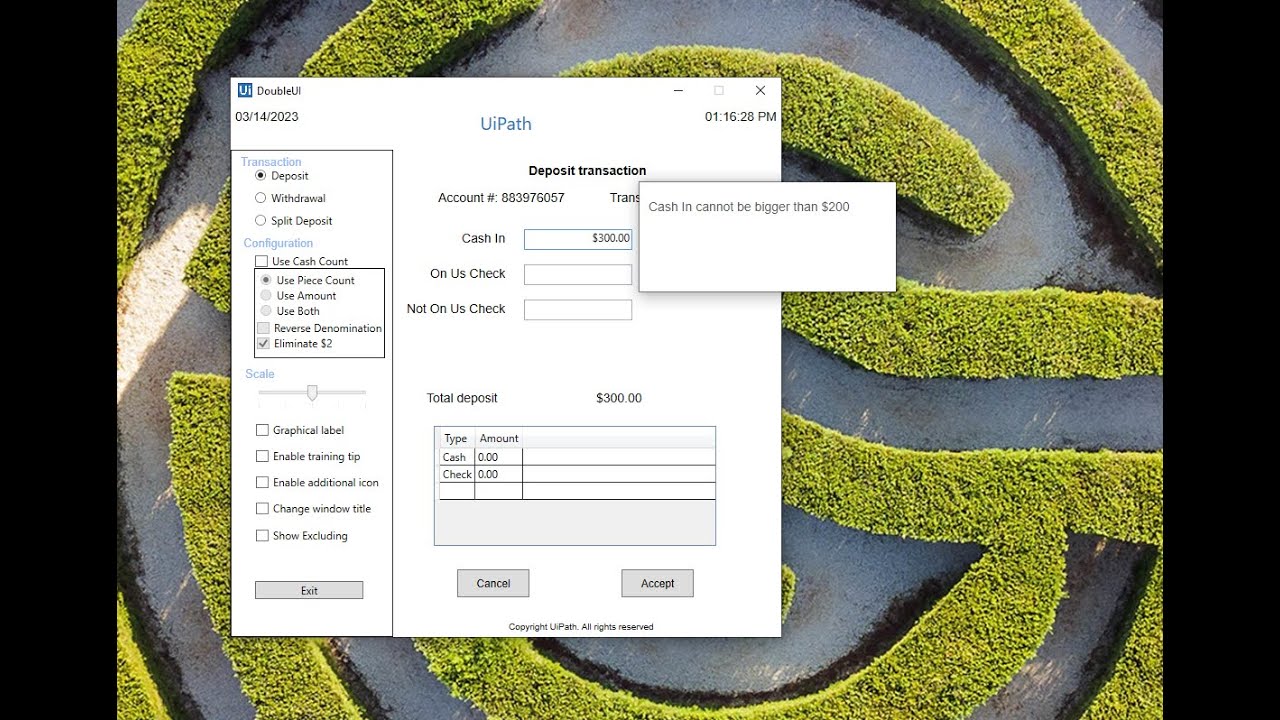1280x720 pixels.
Task: Toggle the Eliminate $2 checkbox
Action: click(264, 344)
